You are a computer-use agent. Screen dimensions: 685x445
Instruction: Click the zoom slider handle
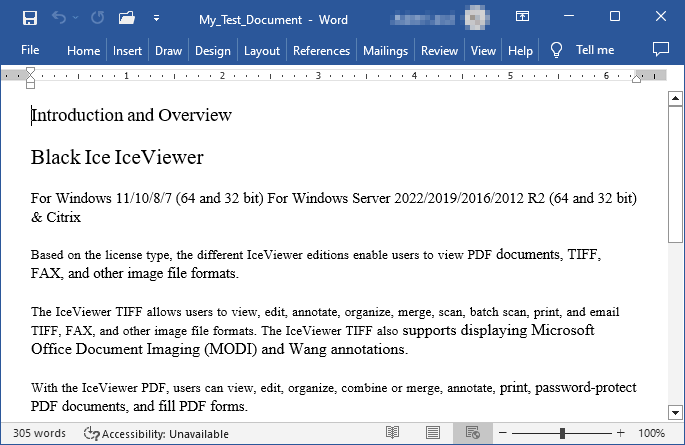tap(562, 433)
